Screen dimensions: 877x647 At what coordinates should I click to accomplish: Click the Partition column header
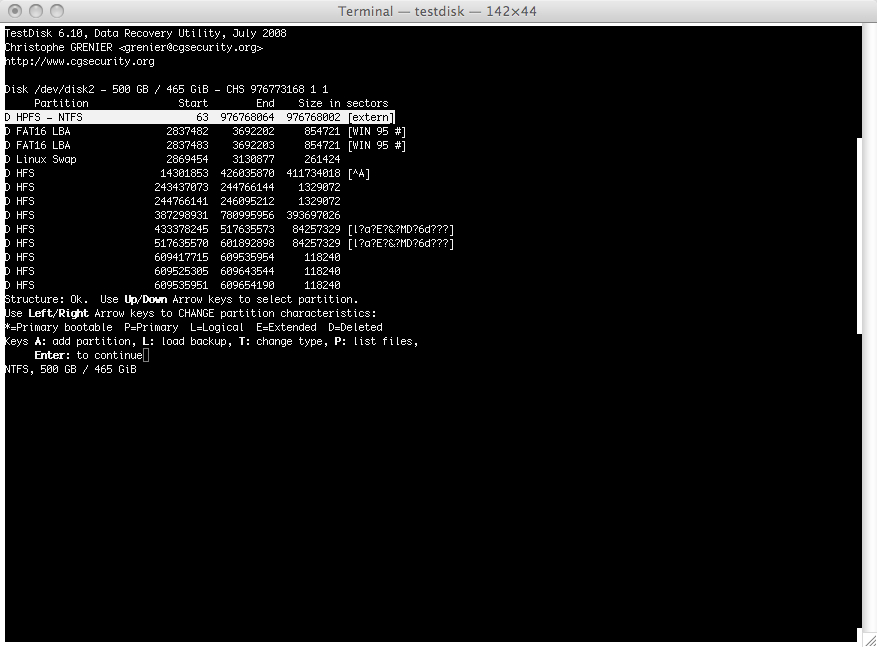coord(61,103)
